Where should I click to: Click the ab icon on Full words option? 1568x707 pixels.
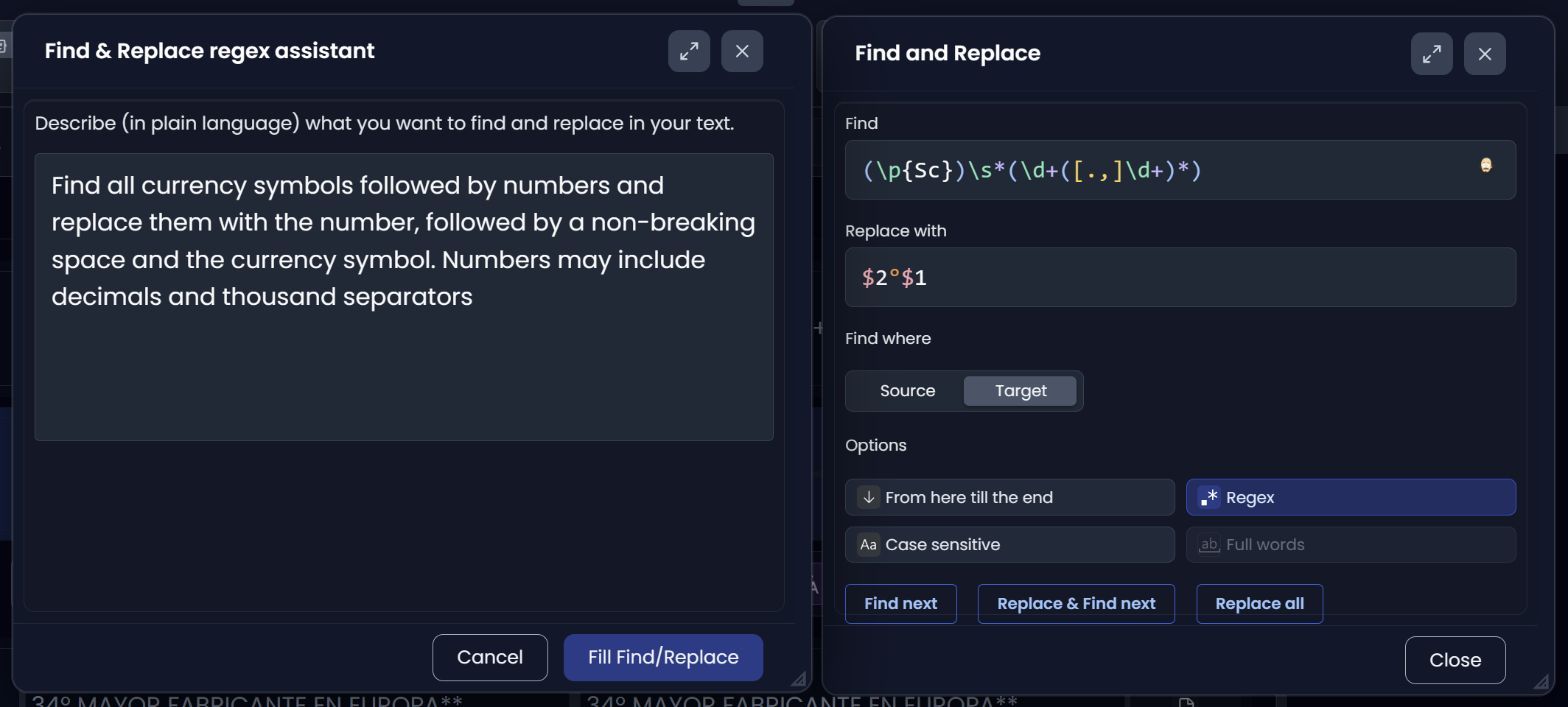tap(1208, 545)
